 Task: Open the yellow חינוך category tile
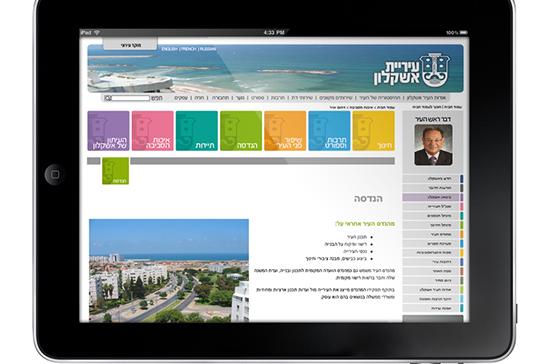point(373,131)
